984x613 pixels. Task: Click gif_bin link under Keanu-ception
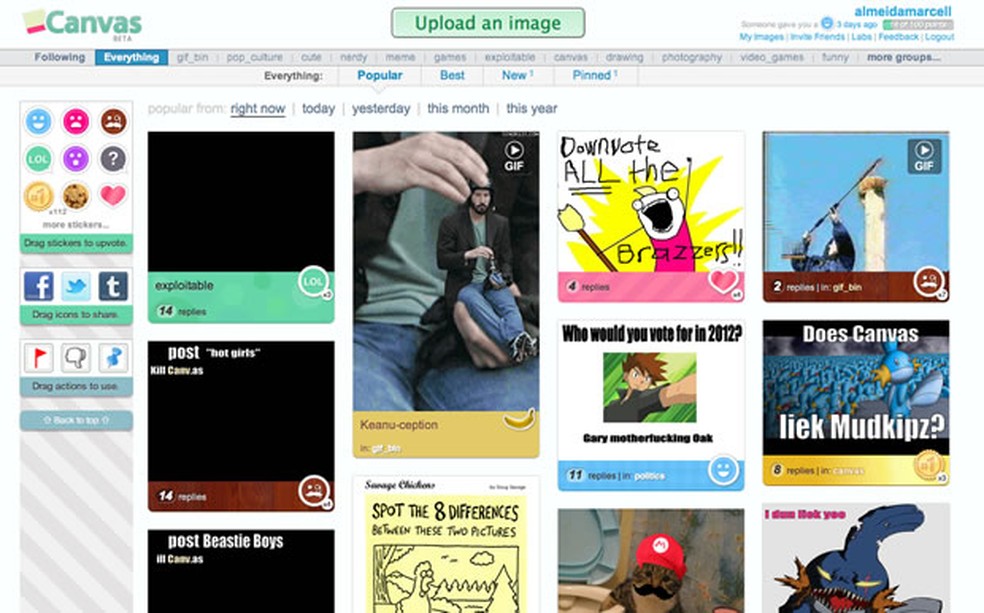point(385,449)
